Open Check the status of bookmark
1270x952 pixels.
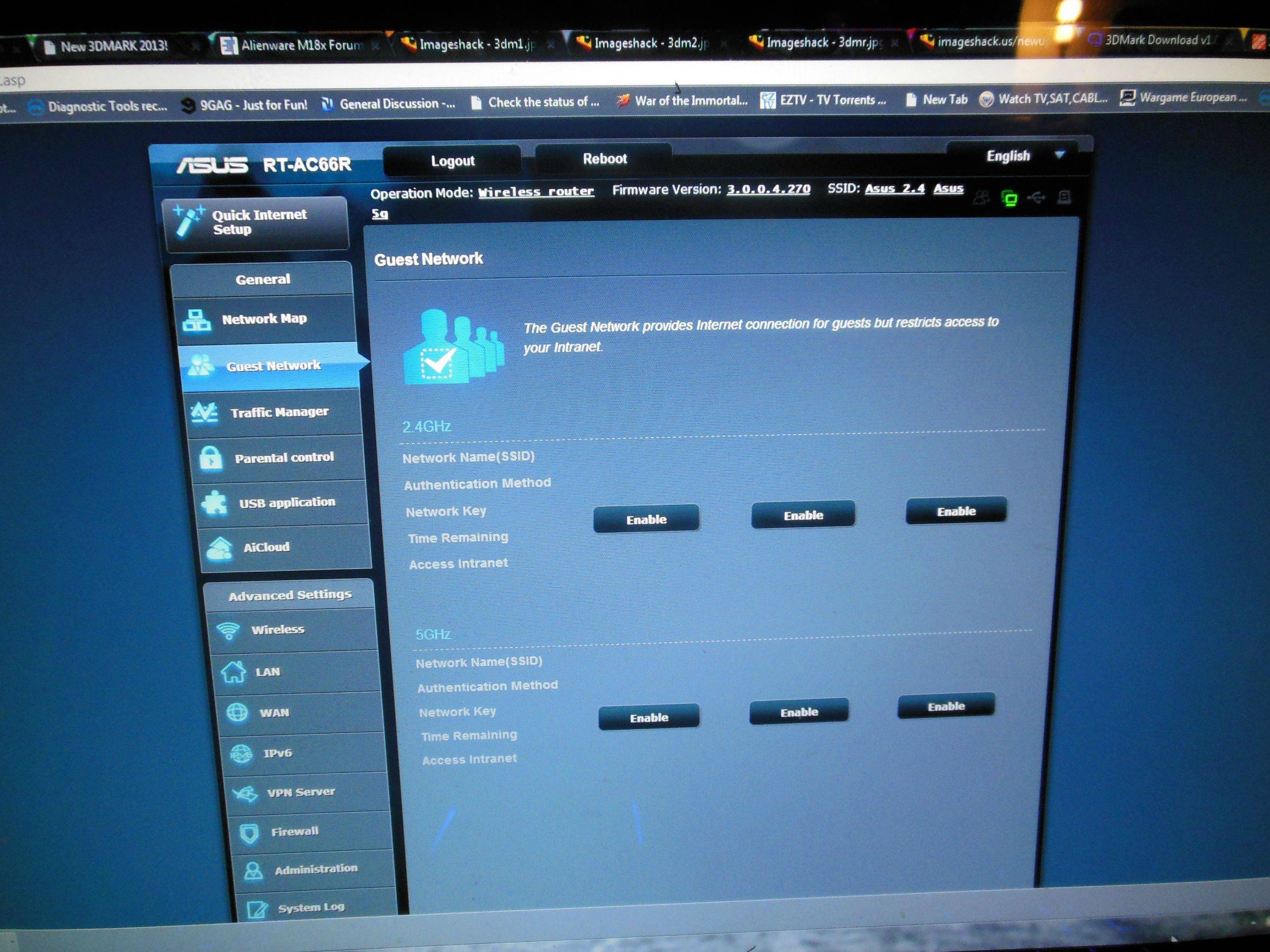pos(535,102)
